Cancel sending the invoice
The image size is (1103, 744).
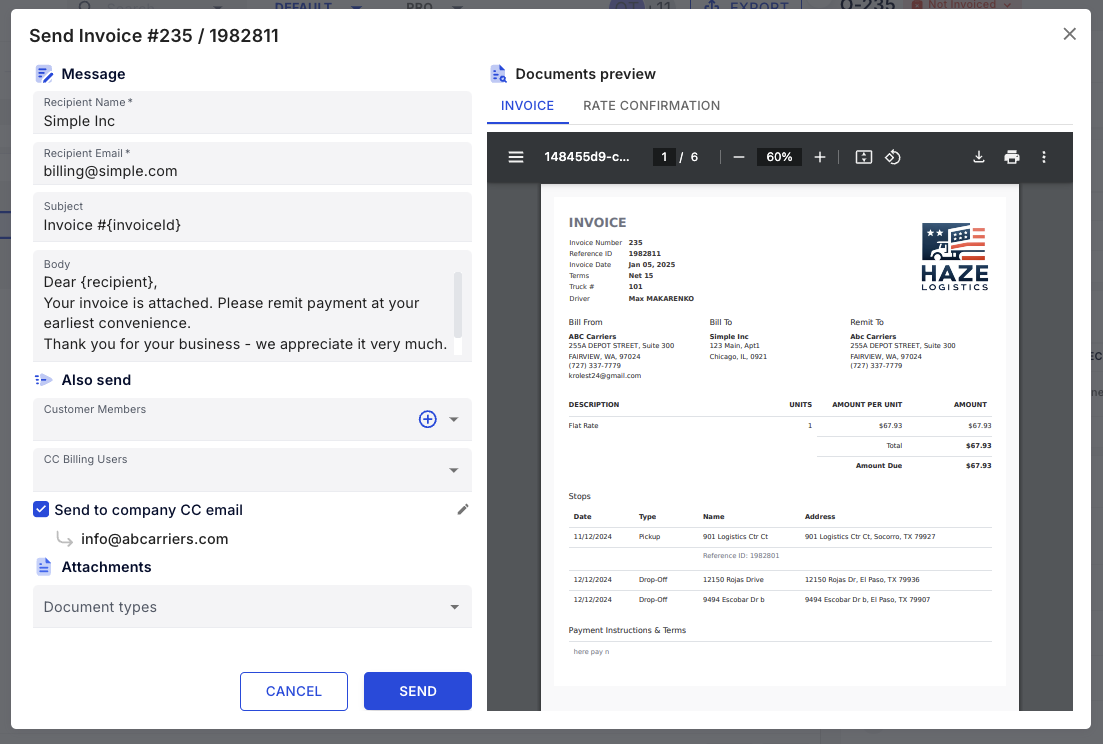[294, 691]
